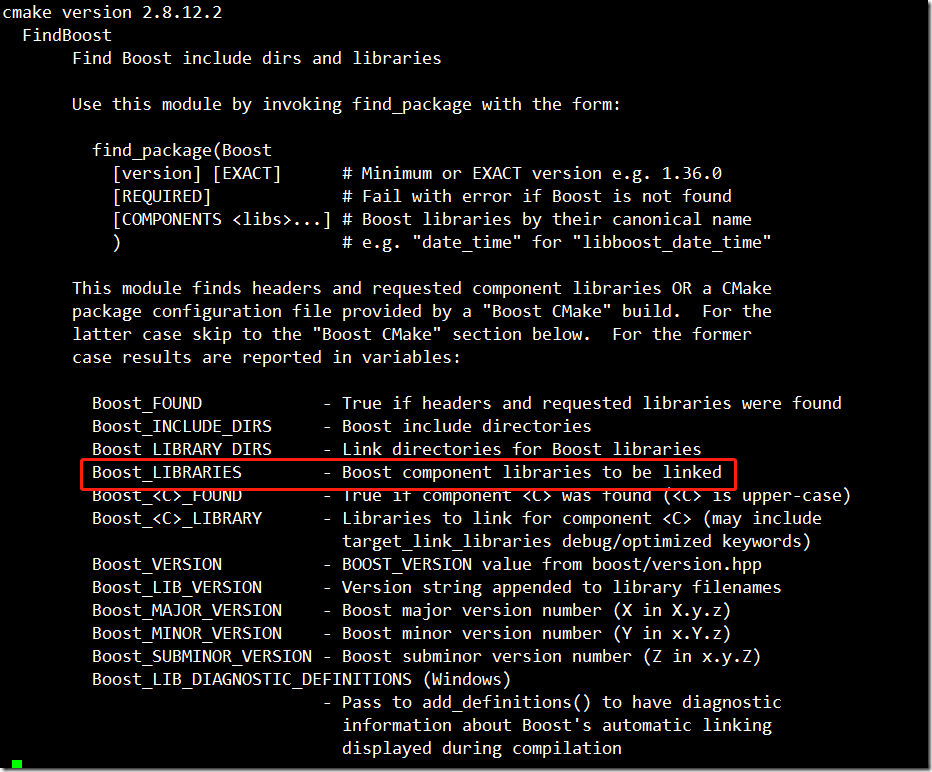Click the Boost_MINOR_VERSION variable name
Viewport: 932px width, 772px height.
coord(186,633)
